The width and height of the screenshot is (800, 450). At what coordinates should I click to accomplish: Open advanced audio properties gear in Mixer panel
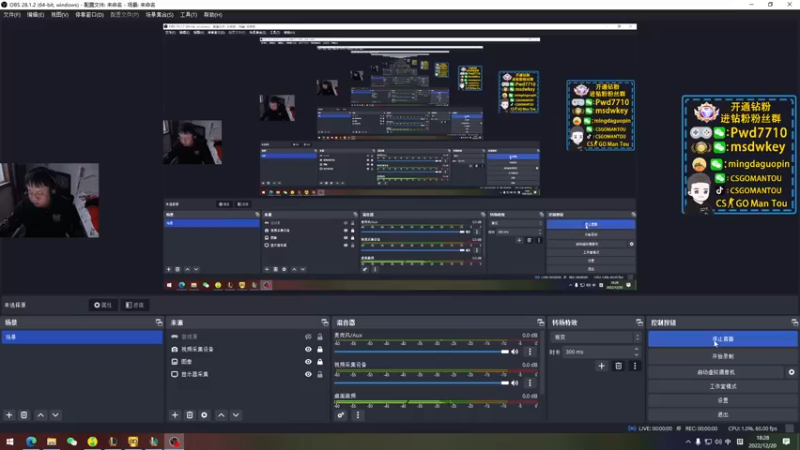pos(341,415)
